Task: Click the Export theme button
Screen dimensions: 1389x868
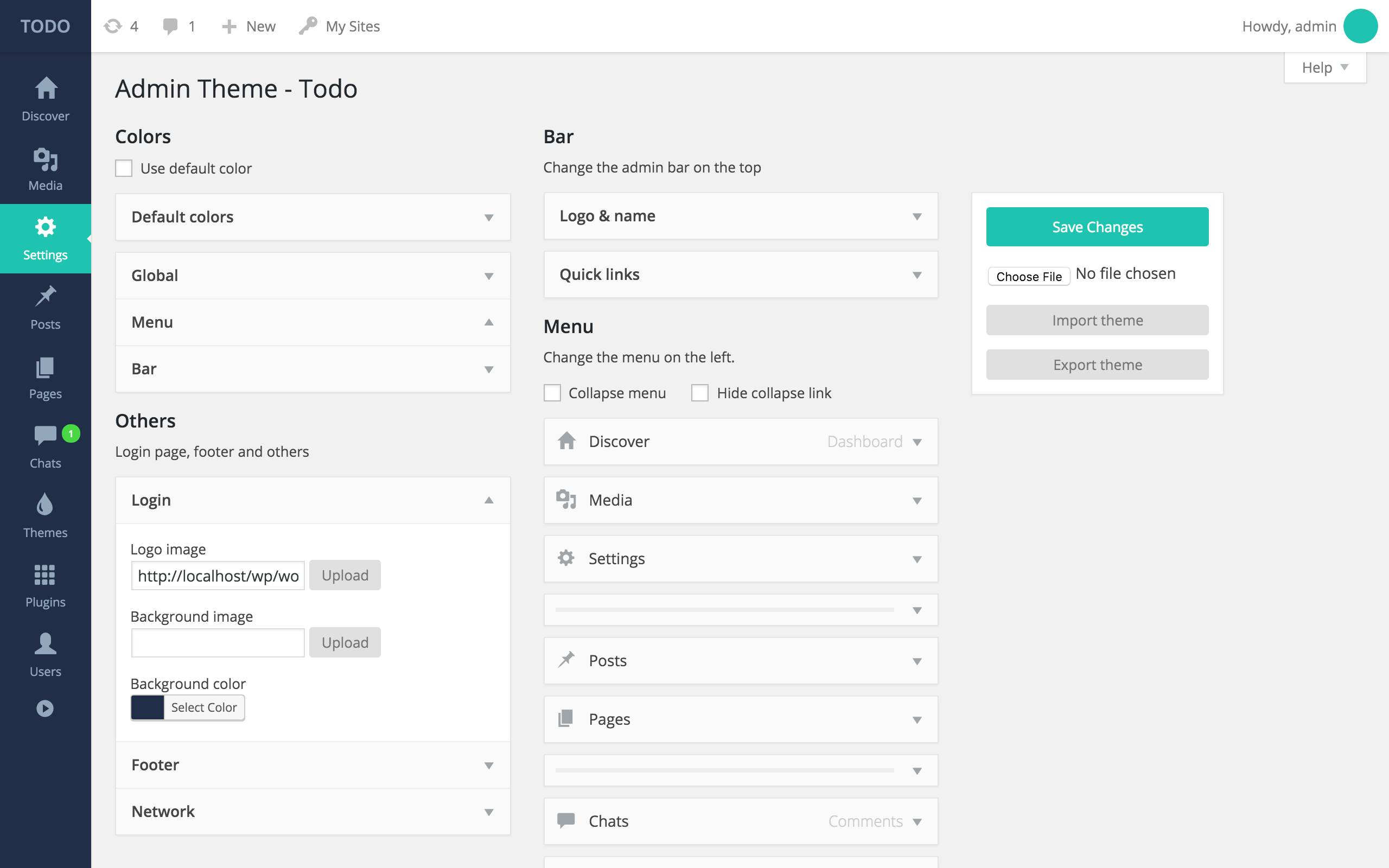Action: [1097, 364]
